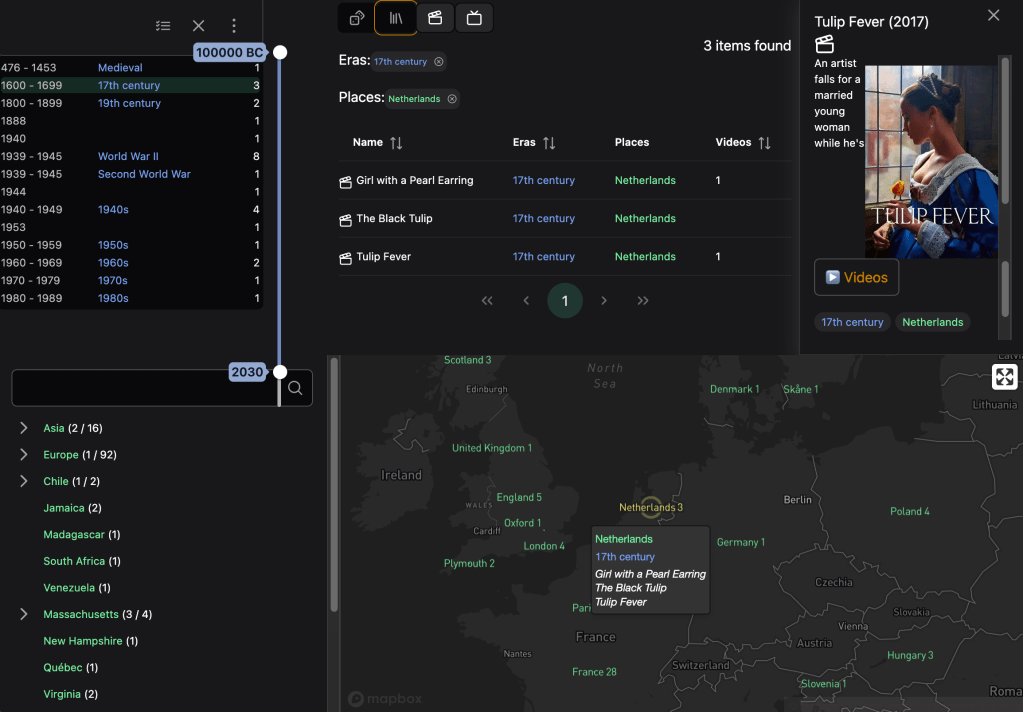Remove the Netherlands place filter
The width and height of the screenshot is (1023, 712).
tap(452, 99)
